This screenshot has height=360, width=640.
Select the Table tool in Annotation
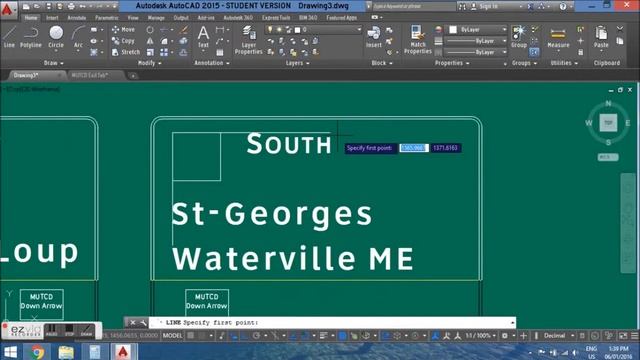click(220, 52)
